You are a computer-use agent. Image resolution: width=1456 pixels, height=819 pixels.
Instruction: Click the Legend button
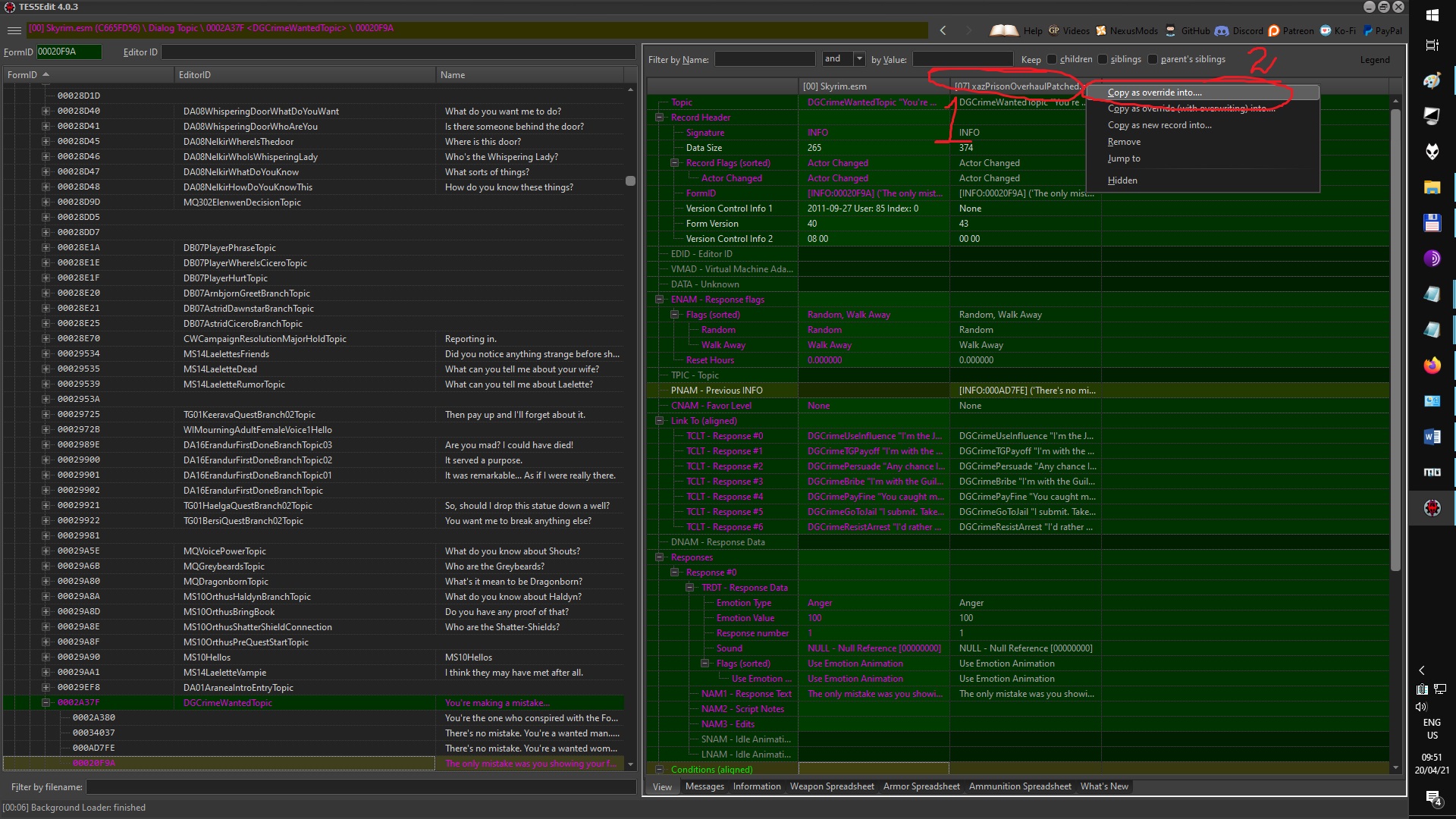[x=1374, y=60]
